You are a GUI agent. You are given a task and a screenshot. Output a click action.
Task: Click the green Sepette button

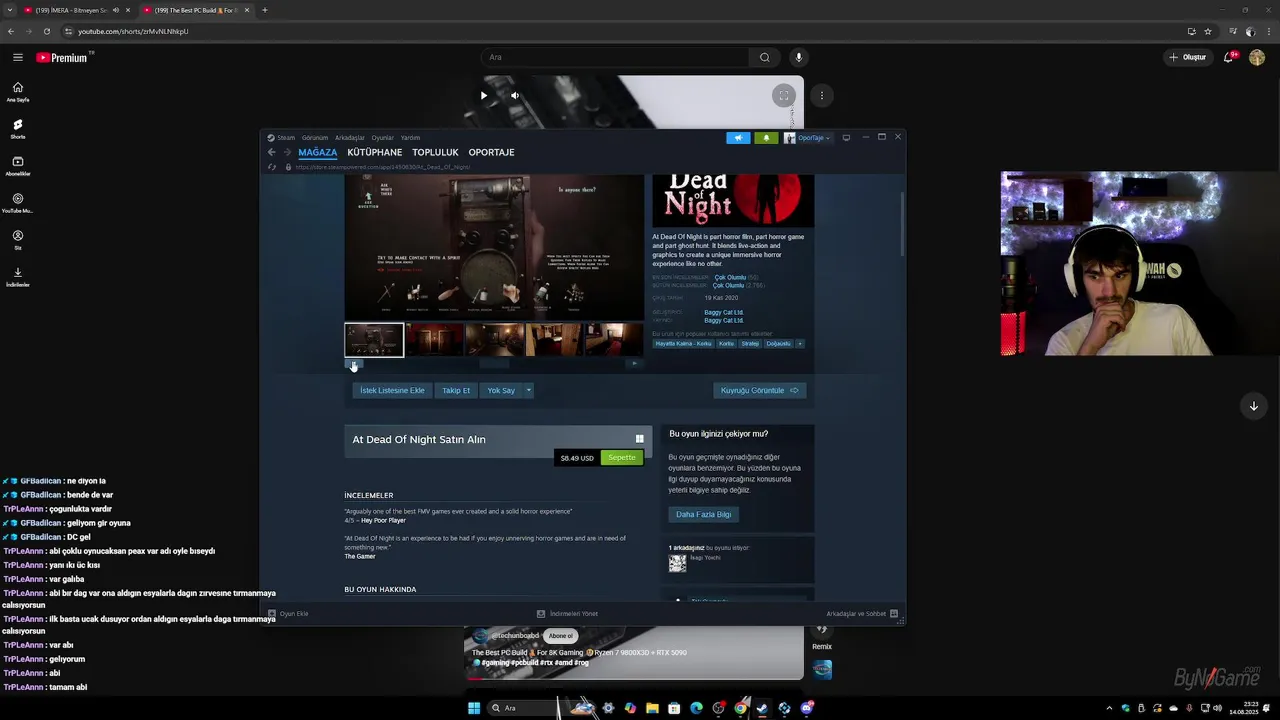622,457
